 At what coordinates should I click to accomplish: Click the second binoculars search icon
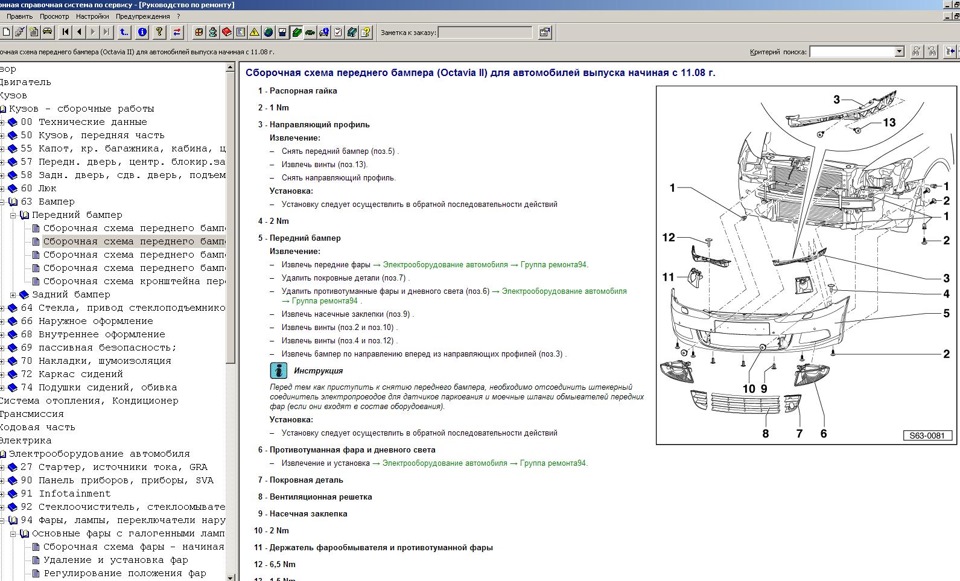[932, 52]
